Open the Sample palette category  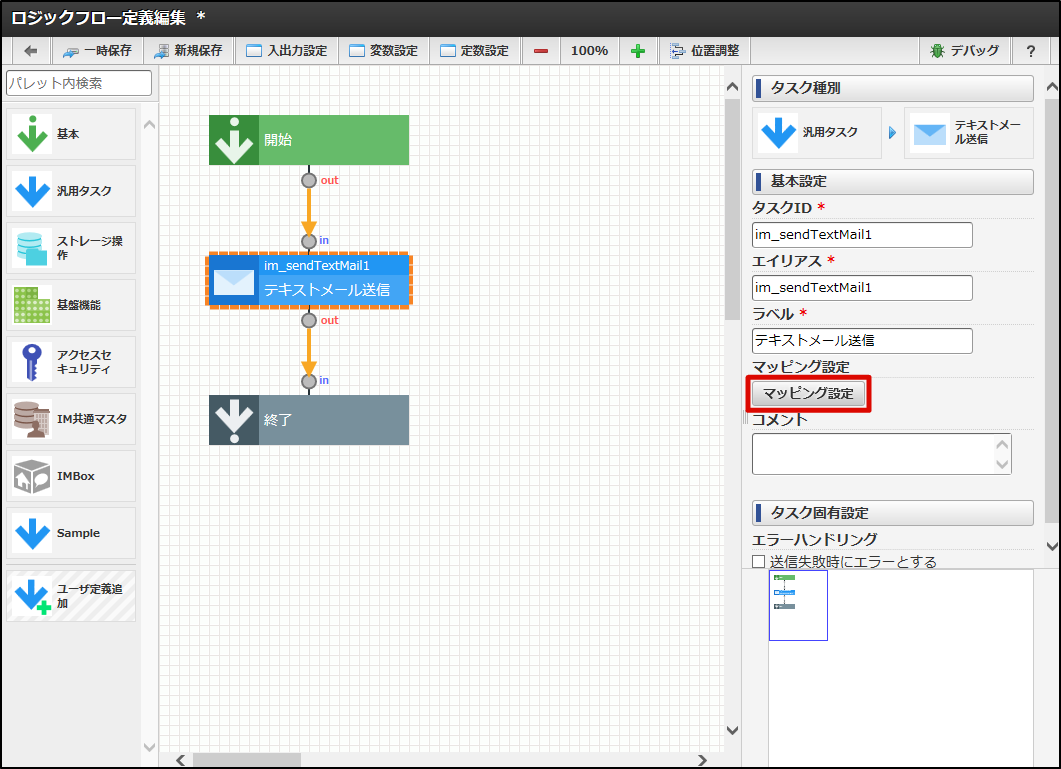click(71, 533)
